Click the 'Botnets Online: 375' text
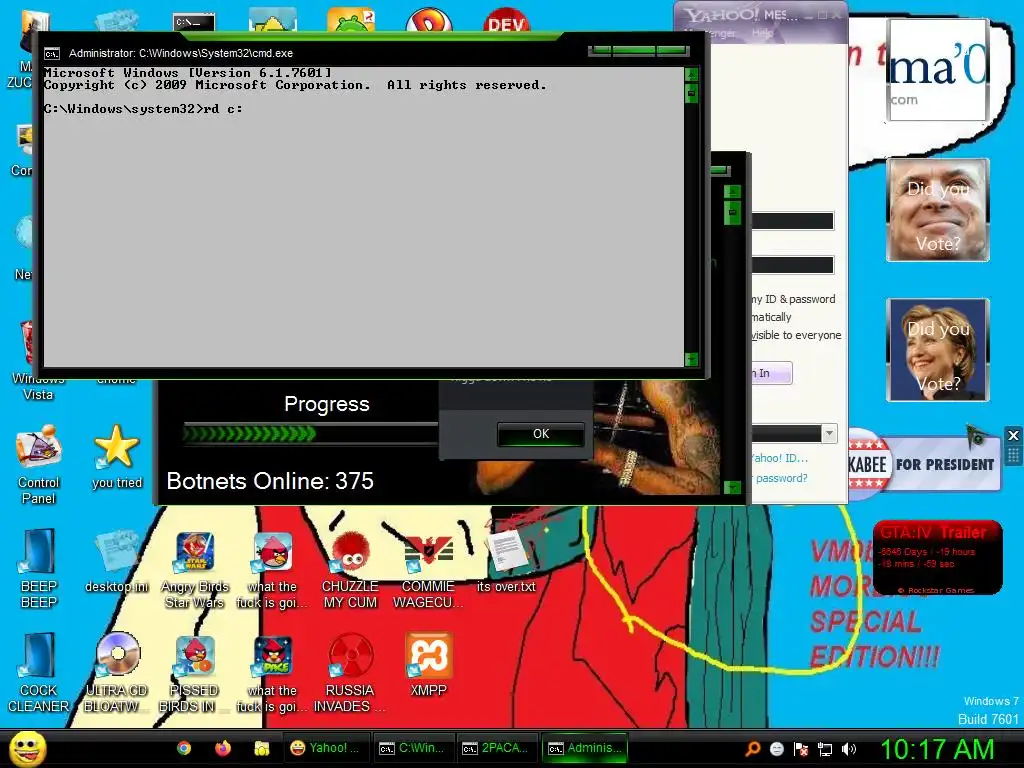Screen dimensions: 1024x768 (270, 481)
